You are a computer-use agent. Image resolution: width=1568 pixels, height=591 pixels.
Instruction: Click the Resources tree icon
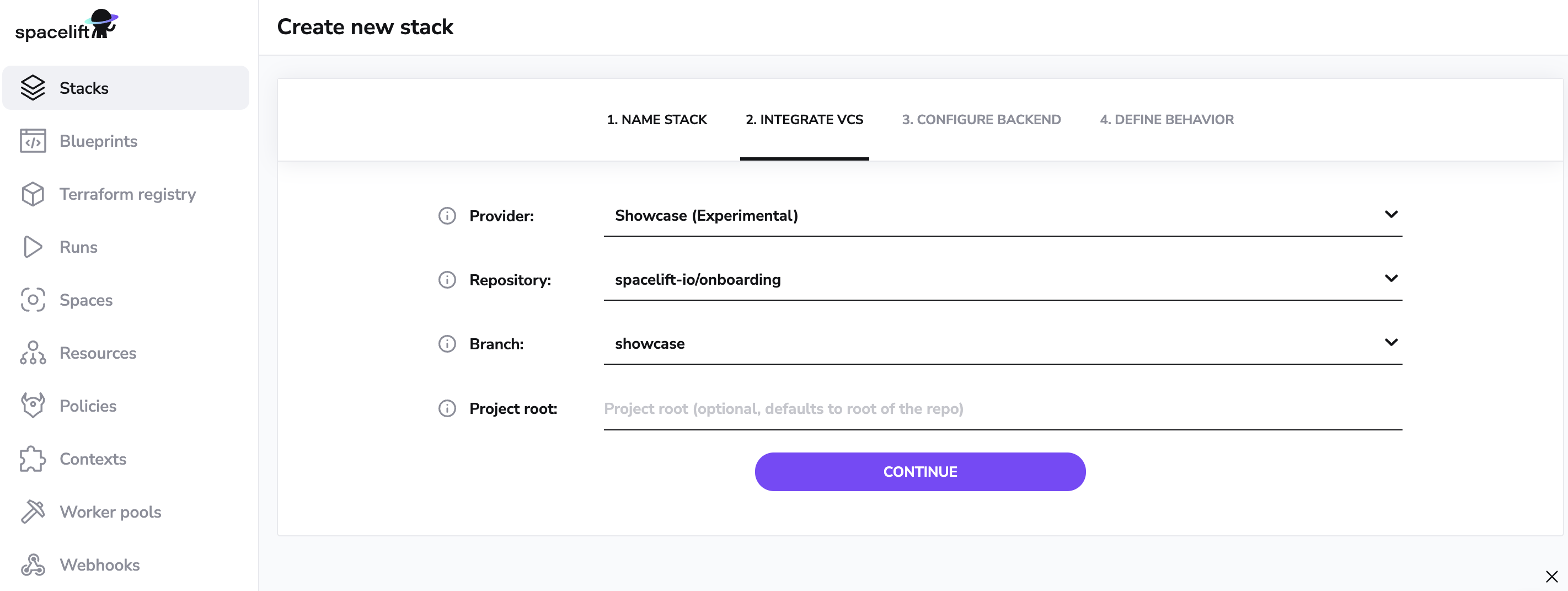coord(33,353)
